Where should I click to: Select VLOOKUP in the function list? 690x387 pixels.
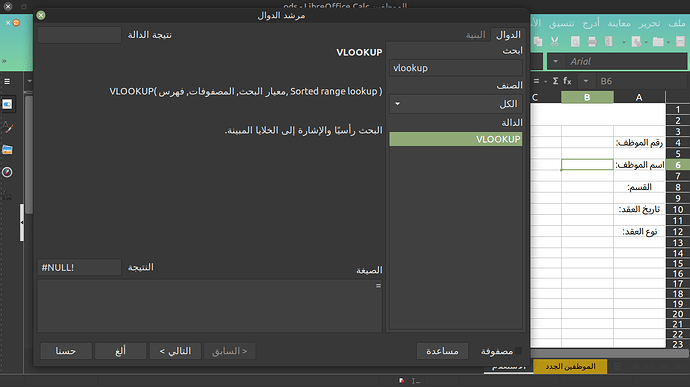456,139
